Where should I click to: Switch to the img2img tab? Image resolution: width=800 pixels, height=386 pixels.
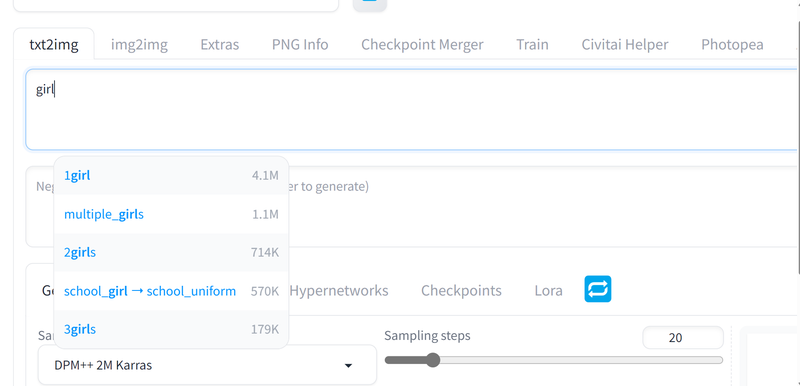[x=139, y=44]
